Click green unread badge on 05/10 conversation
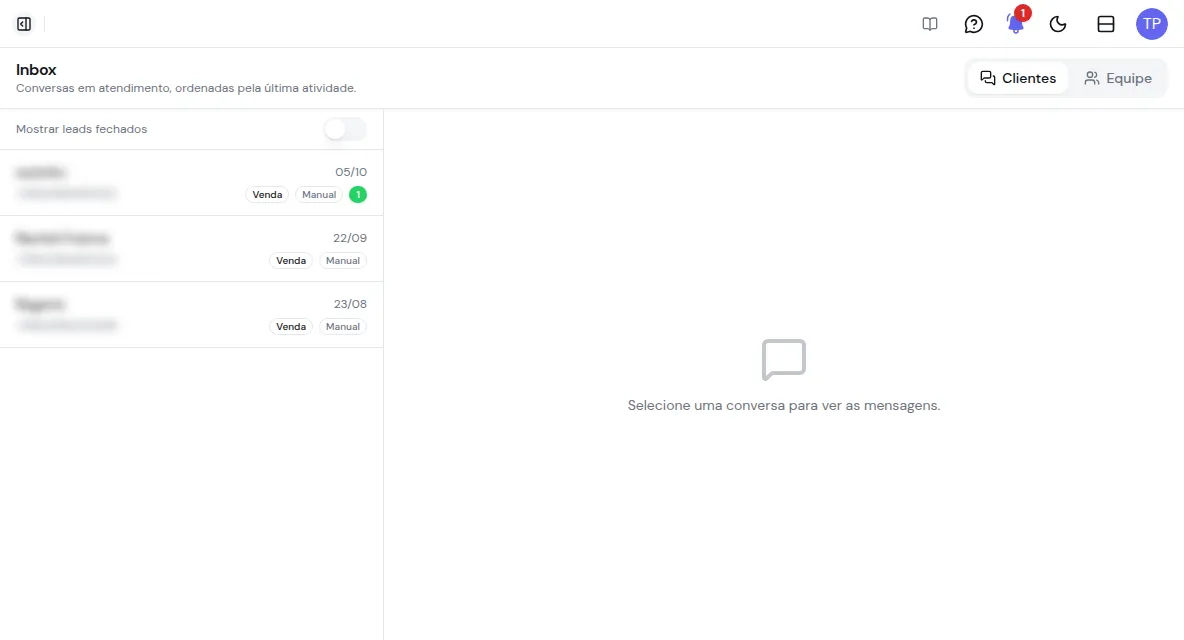The height and width of the screenshot is (640, 1184). 358,195
